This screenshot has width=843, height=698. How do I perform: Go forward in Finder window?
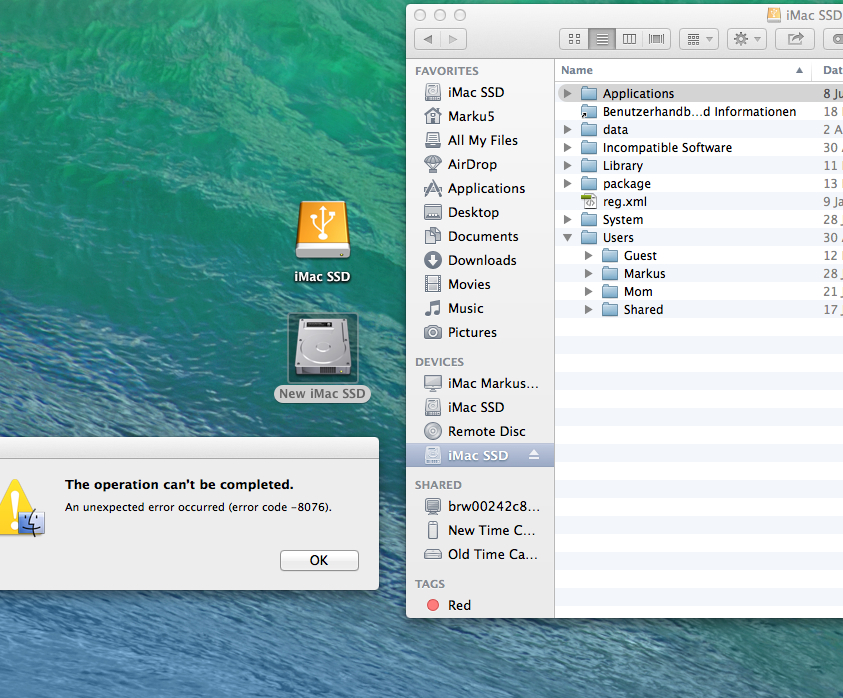click(x=453, y=39)
